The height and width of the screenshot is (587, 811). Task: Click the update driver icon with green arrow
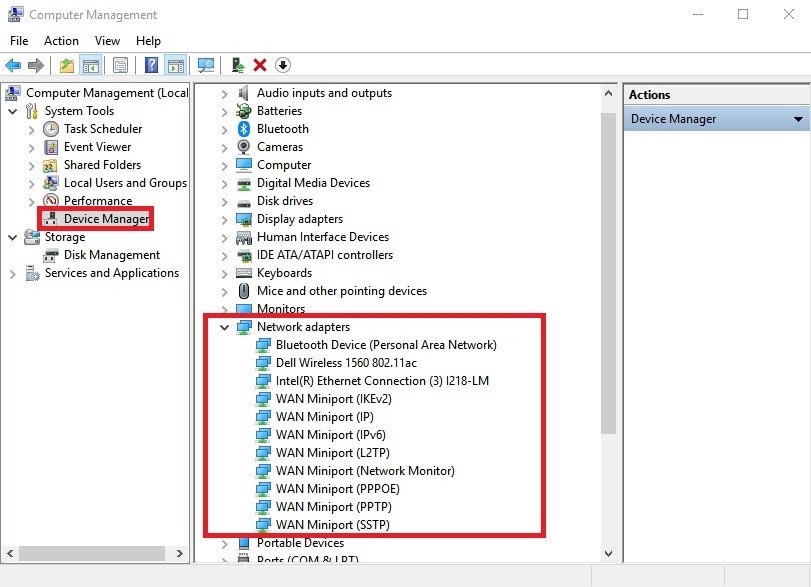click(238, 65)
